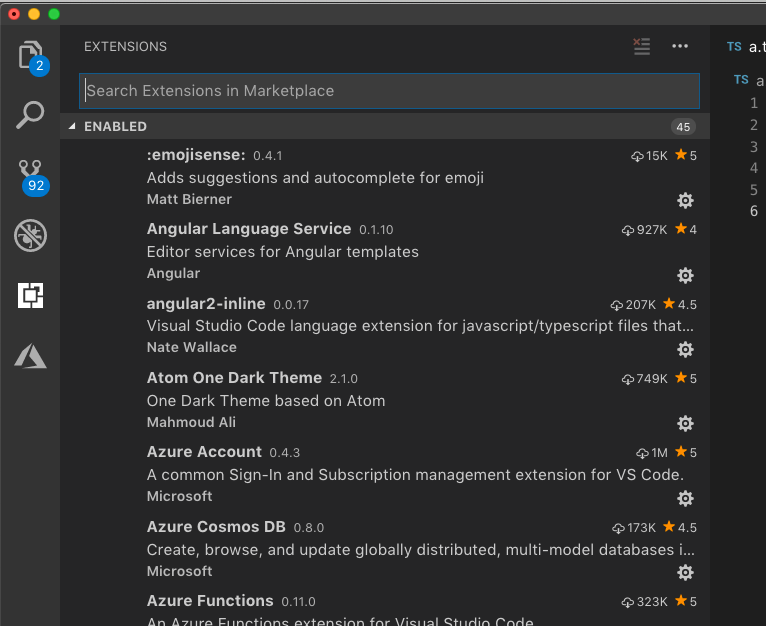Select the Azure Functions extension name
This screenshot has height=626, width=766.
coord(210,601)
